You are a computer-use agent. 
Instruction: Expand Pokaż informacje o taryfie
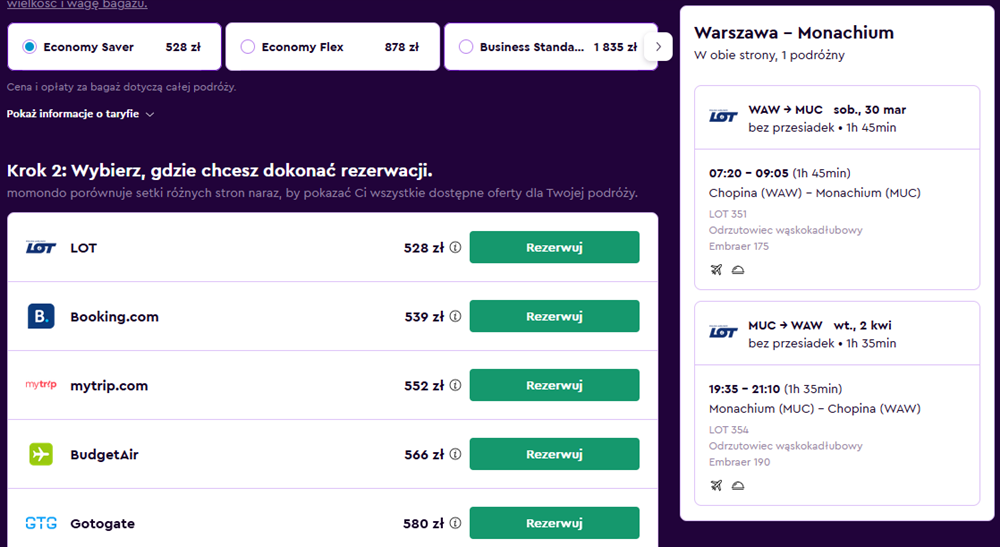coord(80,114)
